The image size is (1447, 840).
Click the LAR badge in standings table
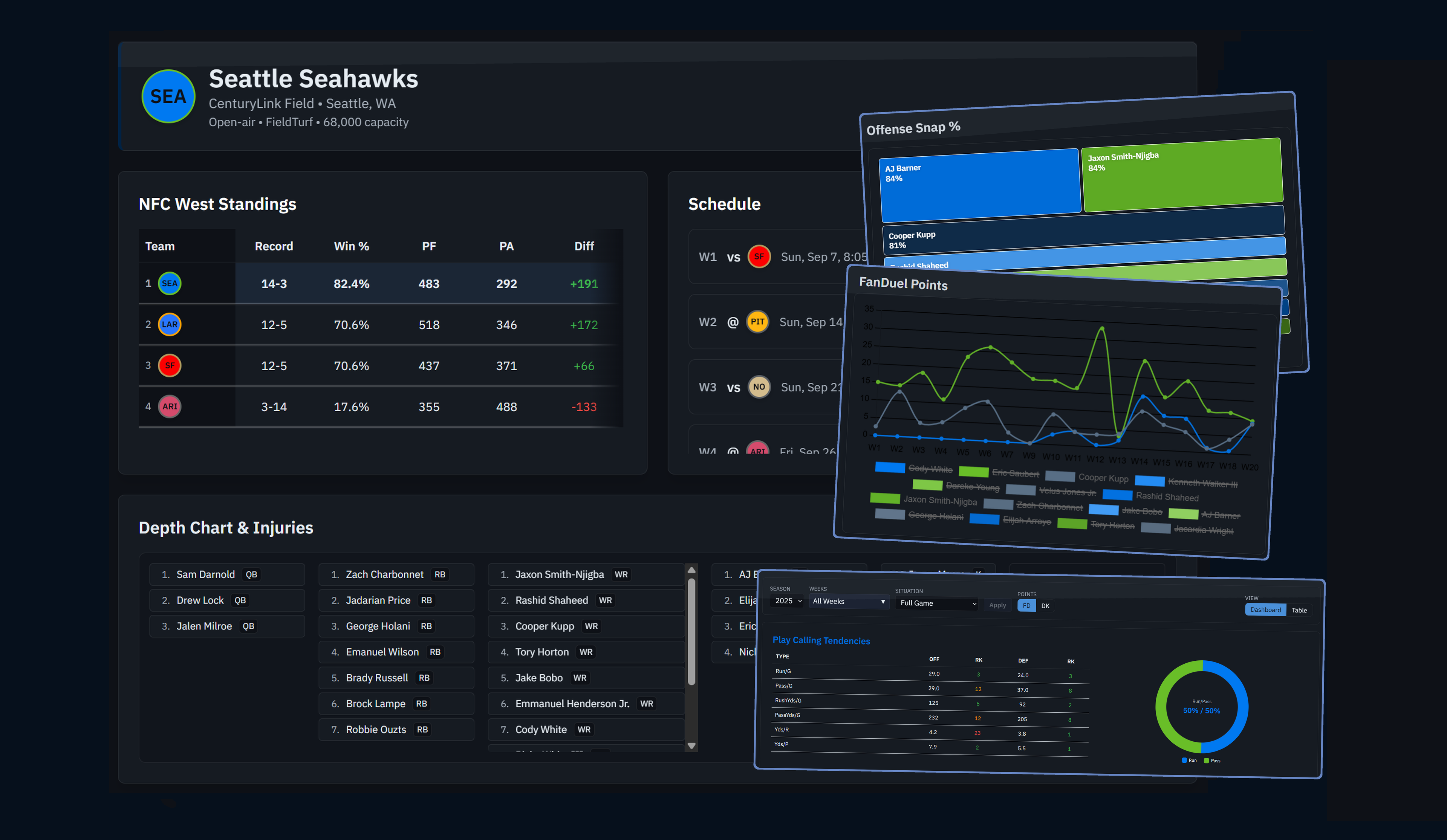point(170,324)
